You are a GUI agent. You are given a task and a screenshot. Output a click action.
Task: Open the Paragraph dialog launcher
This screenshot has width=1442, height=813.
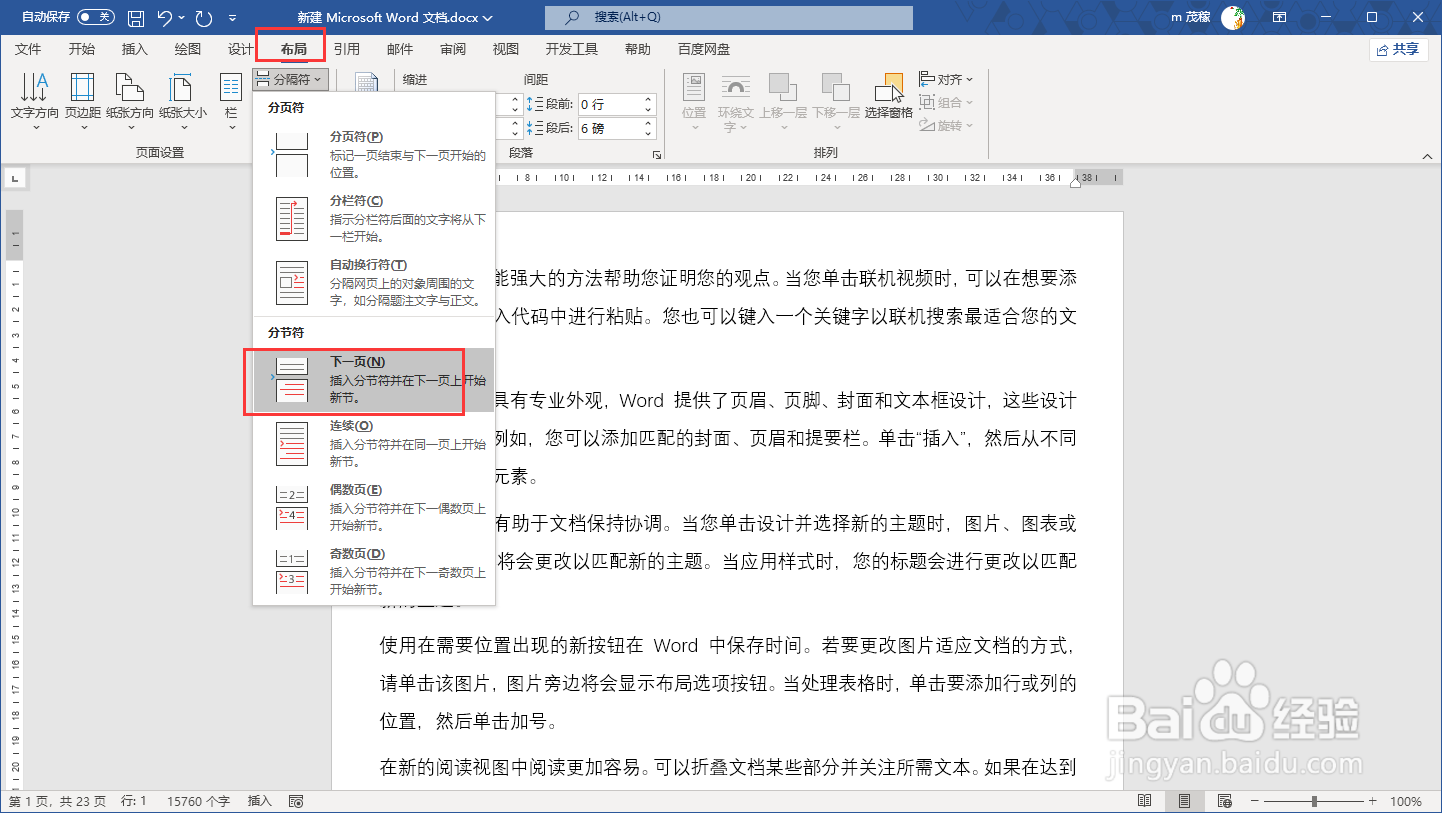coord(657,155)
